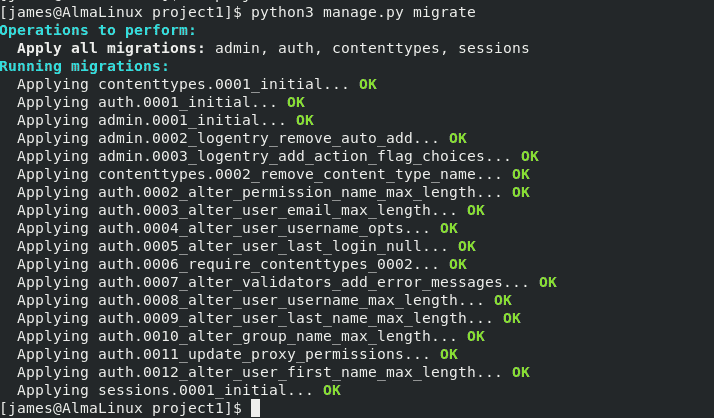Click the last '[james@AlmaLinux project1]$' prompt
714x418 pixels.
tap(121, 408)
